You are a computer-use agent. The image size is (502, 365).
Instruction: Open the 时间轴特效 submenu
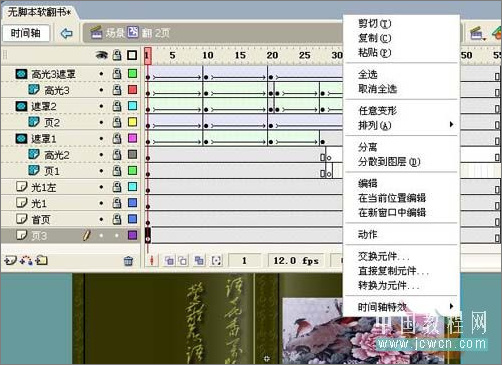coord(402,307)
